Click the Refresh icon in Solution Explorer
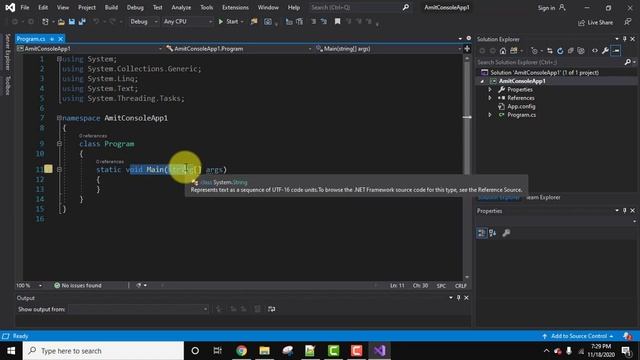The image size is (640, 360). tap(560, 51)
